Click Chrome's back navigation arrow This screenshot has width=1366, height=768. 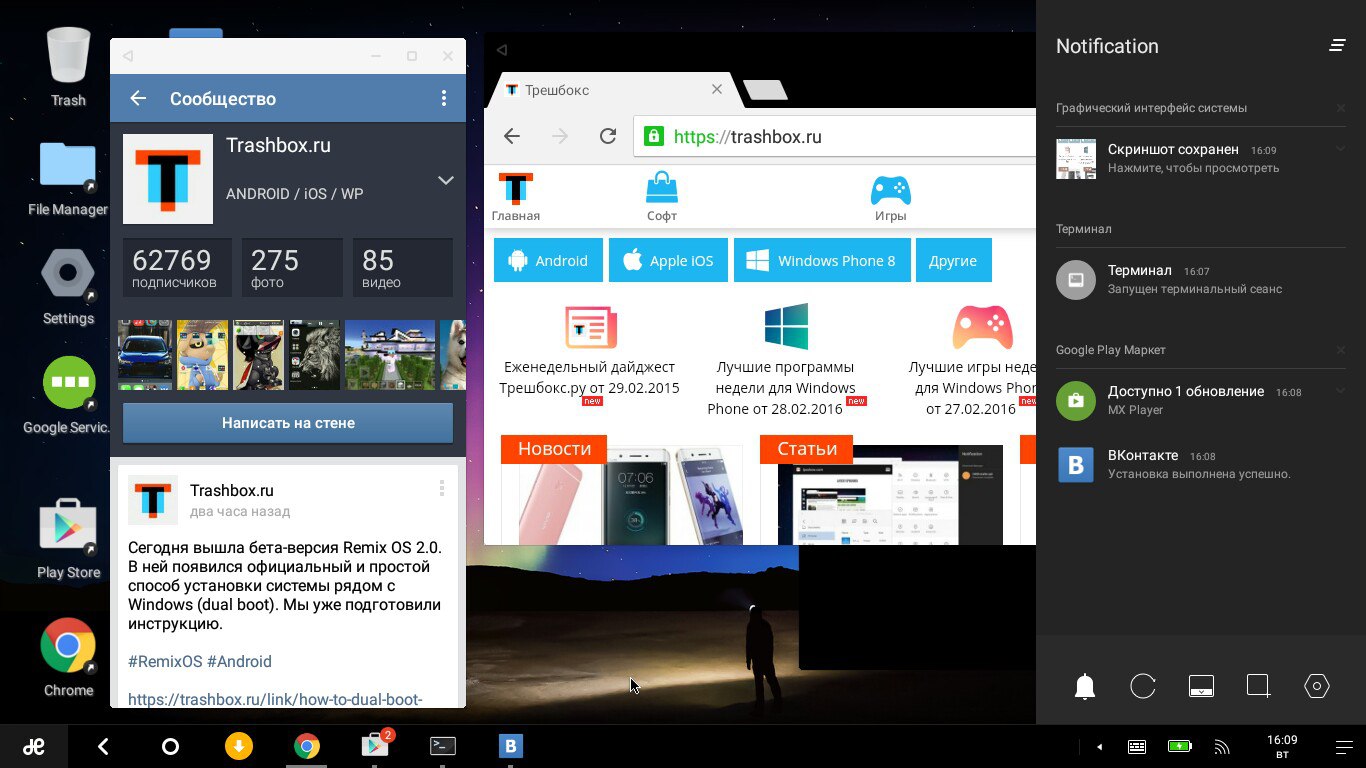[x=512, y=137]
